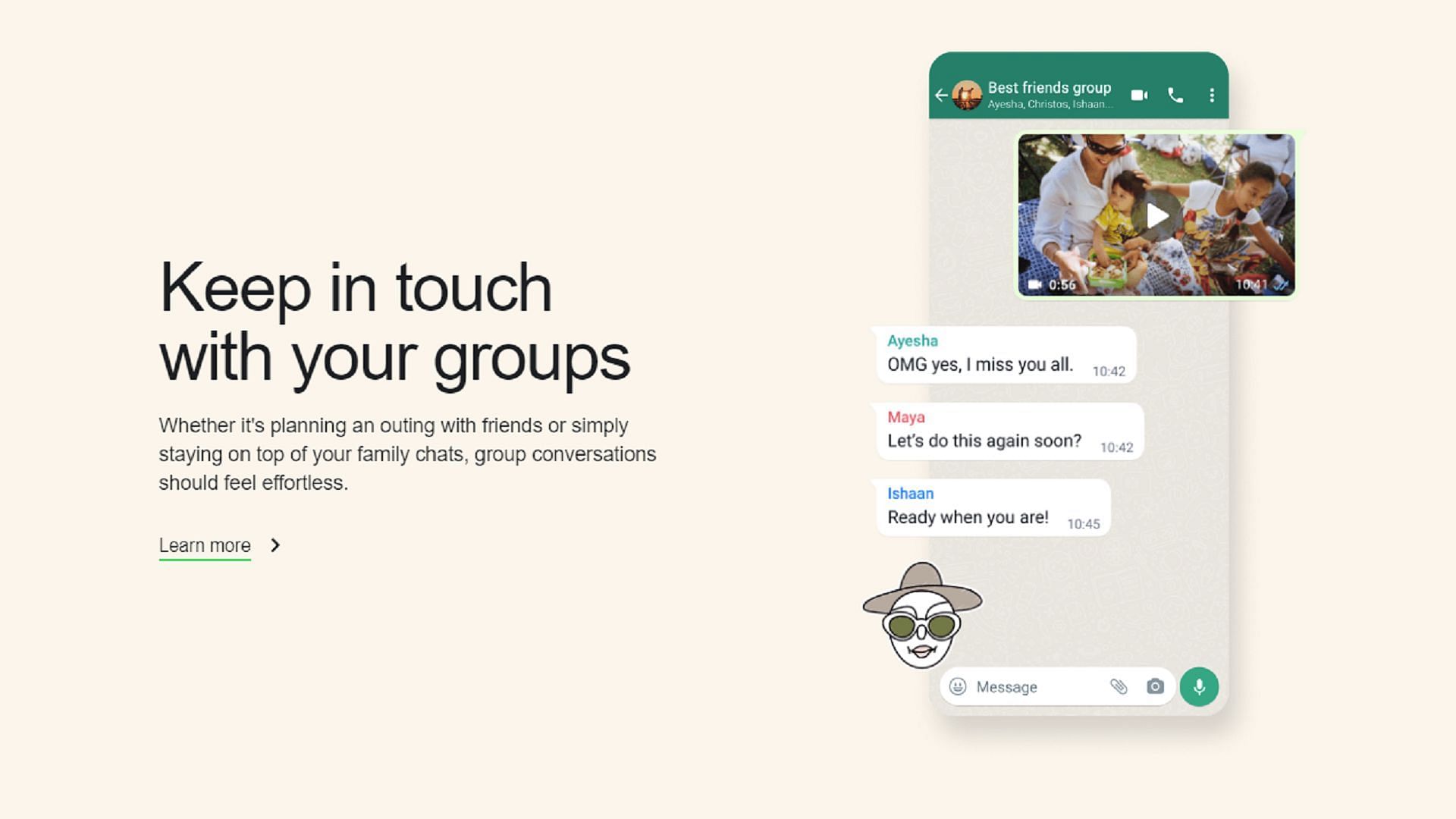1456x819 pixels.
Task: Click the voice call icon in header
Action: click(x=1177, y=94)
